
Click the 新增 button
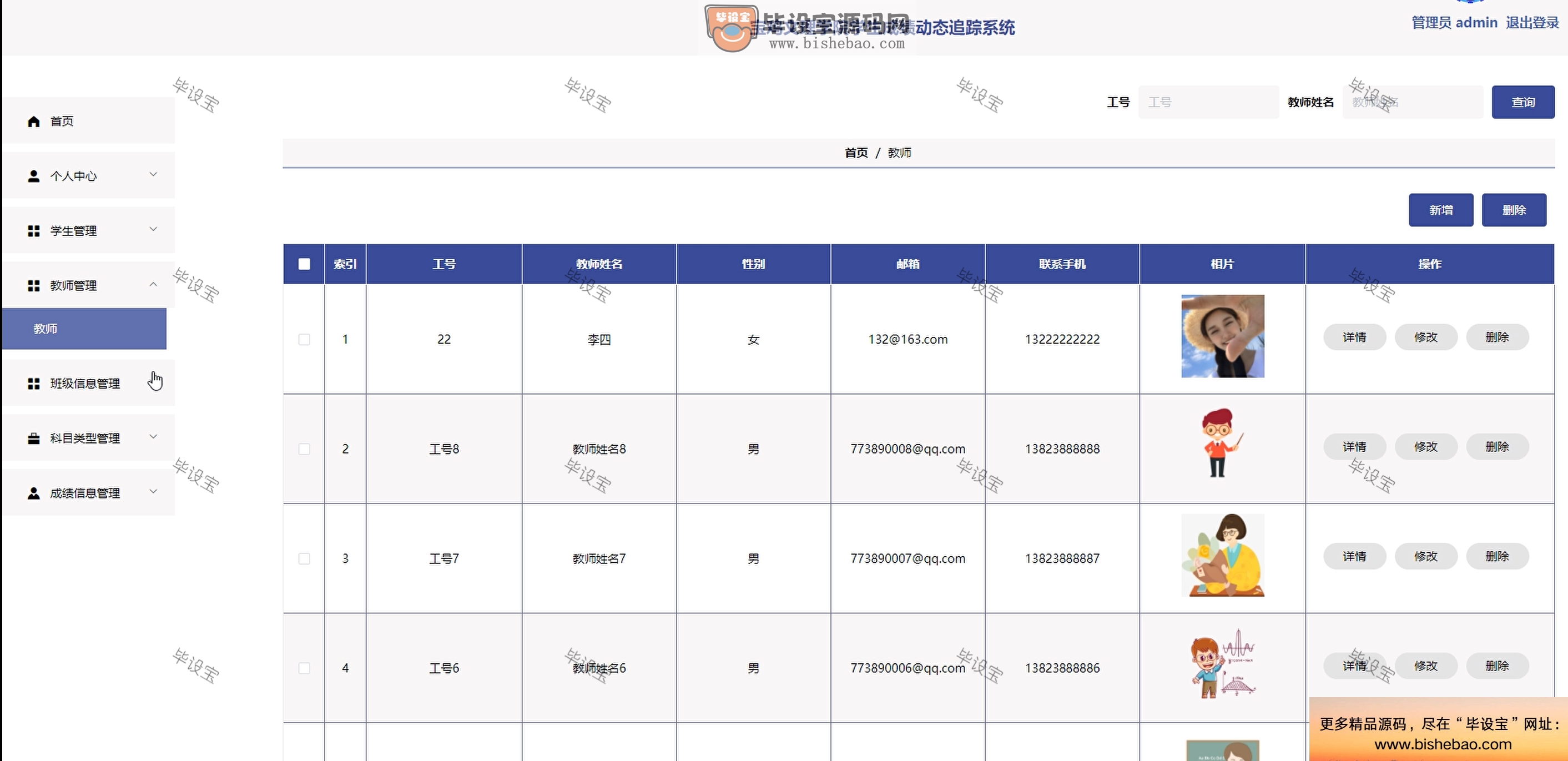click(x=1441, y=210)
